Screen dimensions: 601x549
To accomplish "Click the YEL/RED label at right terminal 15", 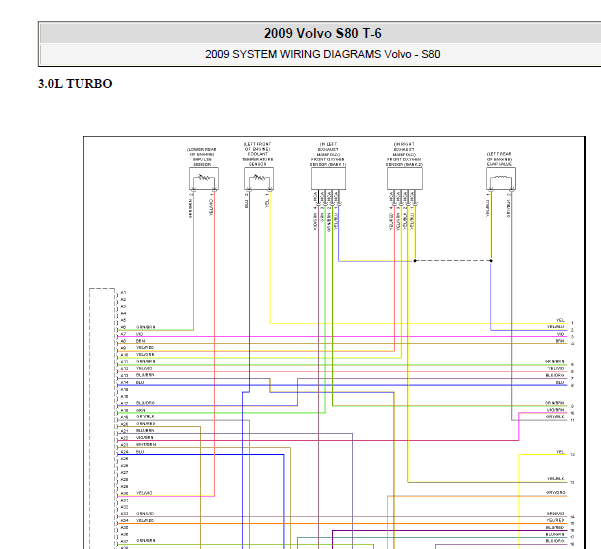I will 555,520.
